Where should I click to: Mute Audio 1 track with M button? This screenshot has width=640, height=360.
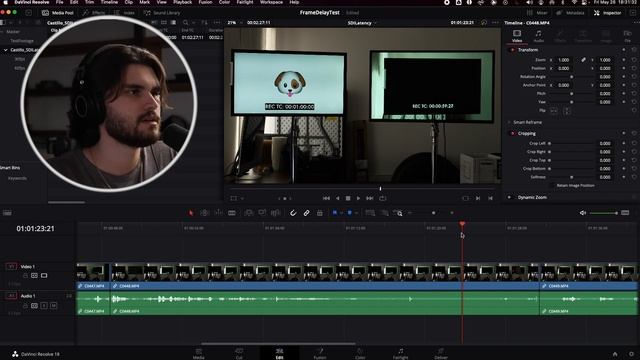[x=53, y=306]
